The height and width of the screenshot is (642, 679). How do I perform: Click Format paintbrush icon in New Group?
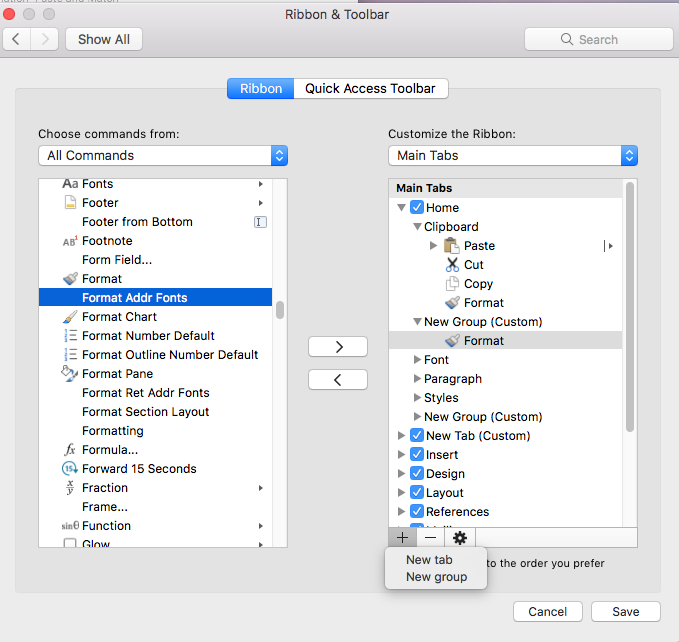(x=452, y=341)
